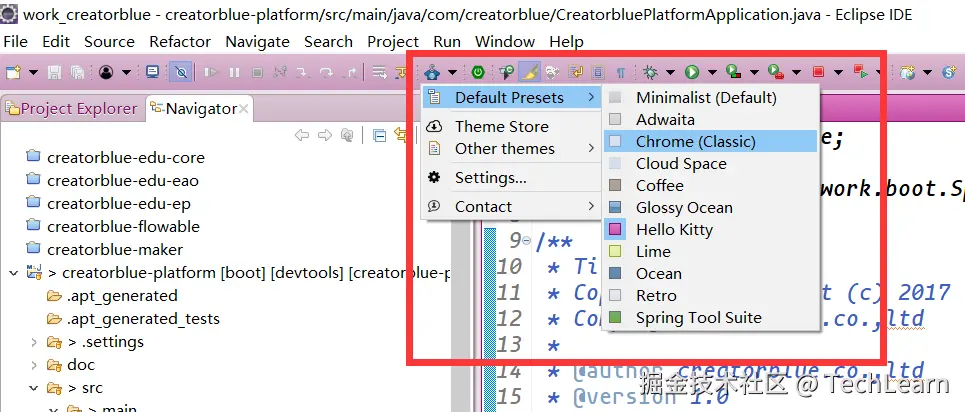Click the Step Over icon
This screenshot has width=965, height=412.
pyautogui.click(x=326, y=73)
